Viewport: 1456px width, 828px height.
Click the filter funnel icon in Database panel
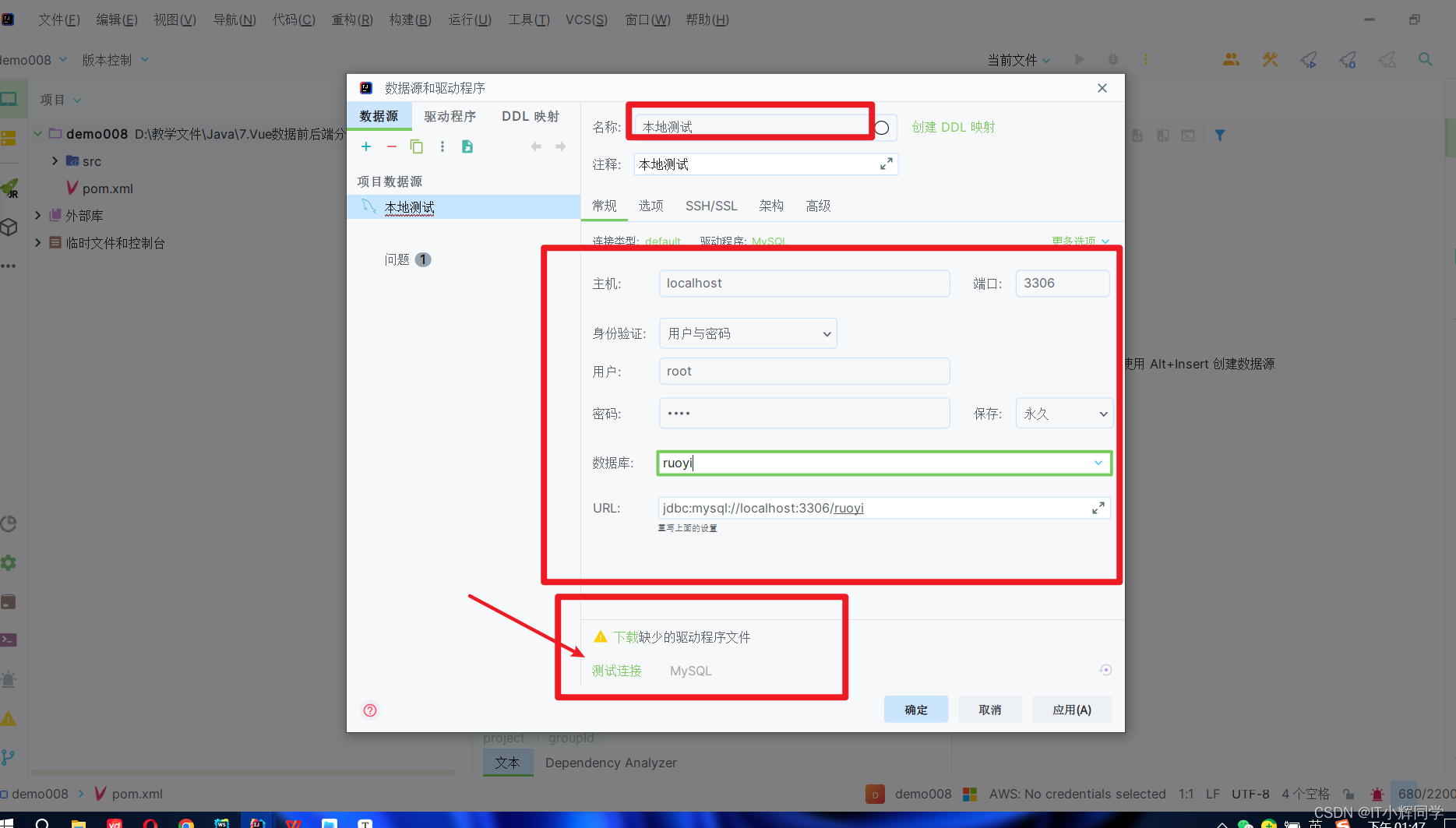pos(1220,136)
